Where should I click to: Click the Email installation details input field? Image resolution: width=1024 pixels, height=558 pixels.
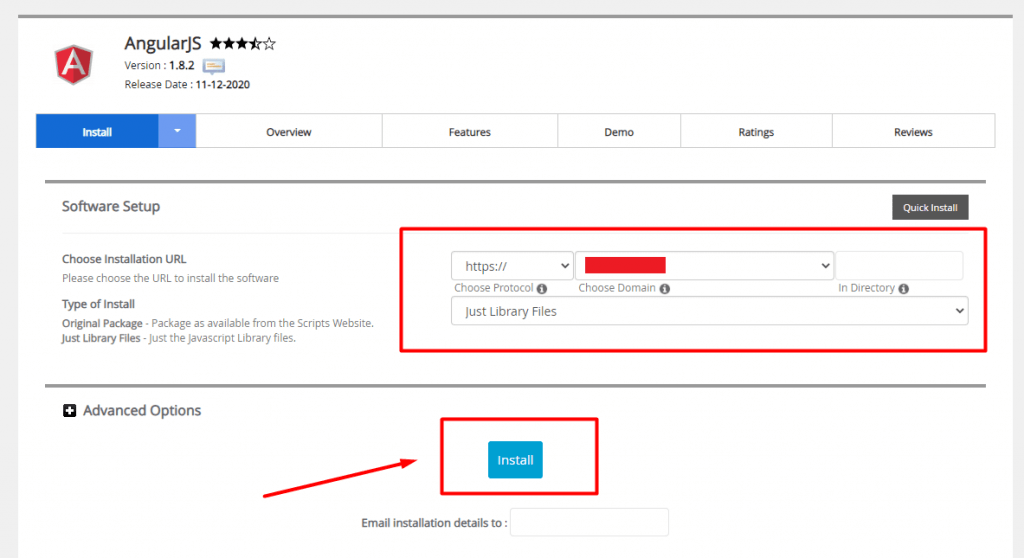(x=589, y=522)
